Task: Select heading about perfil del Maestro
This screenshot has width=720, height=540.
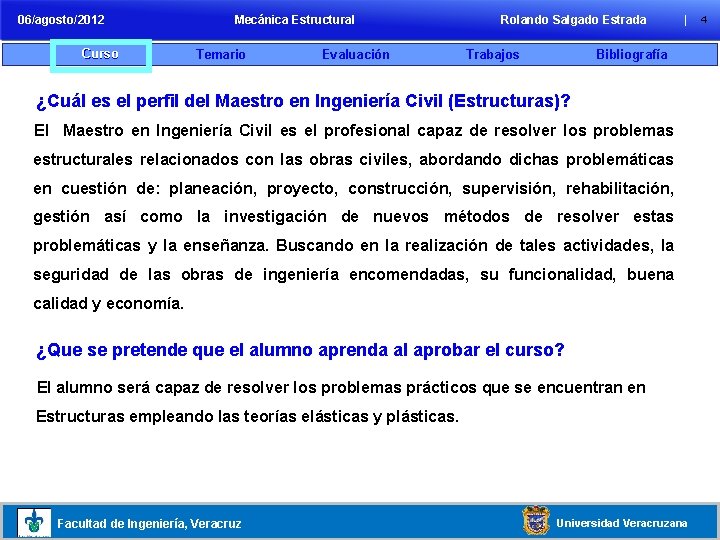Action: click(303, 101)
